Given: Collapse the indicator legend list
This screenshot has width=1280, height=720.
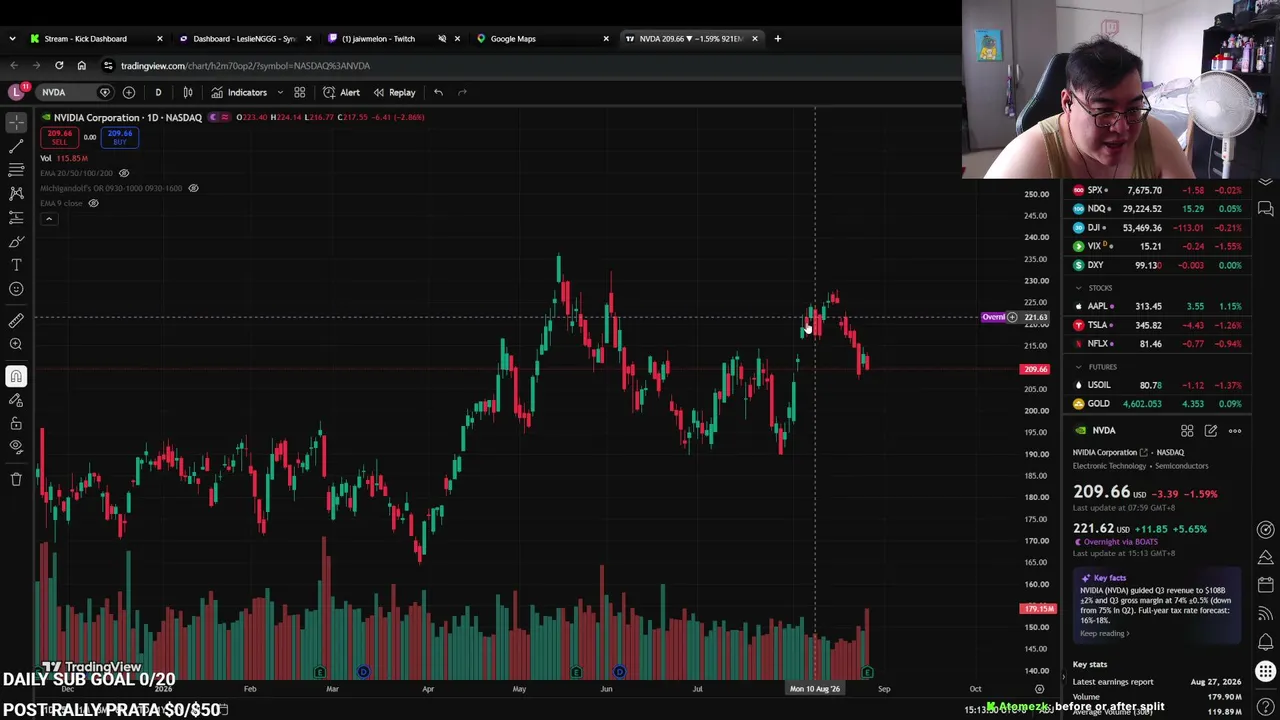Looking at the screenshot, I should pyautogui.click(x=48, y=219).
